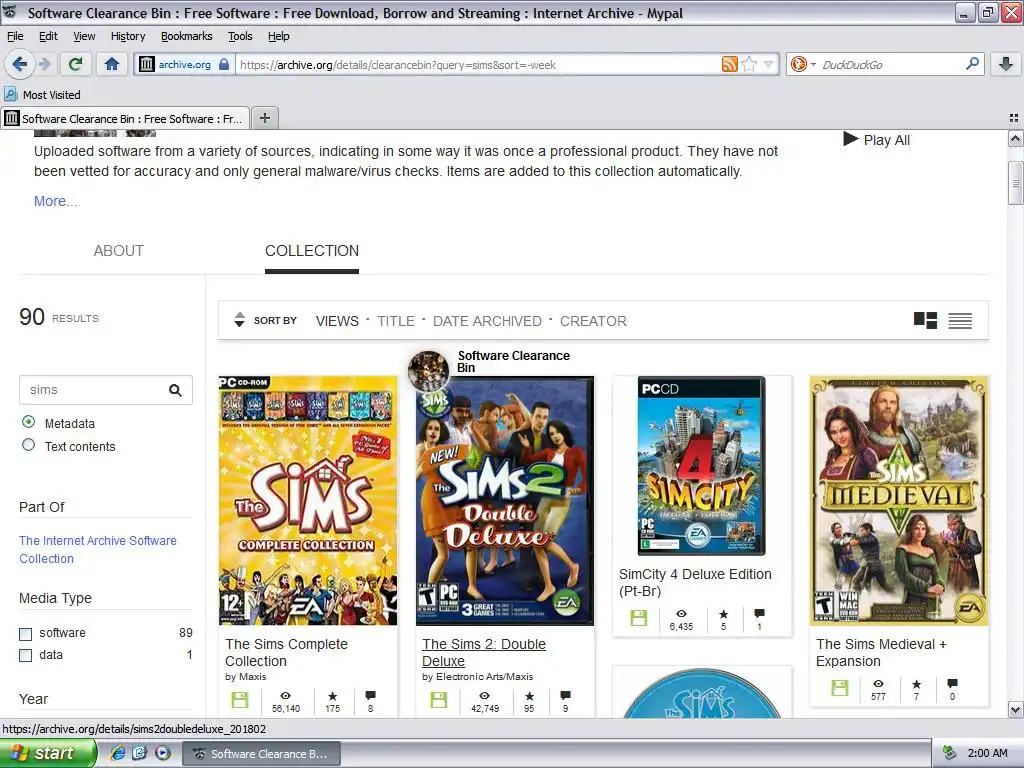Check the data media type checkbox
Viewport: 1024px width, 768px height.
point(25,656)
